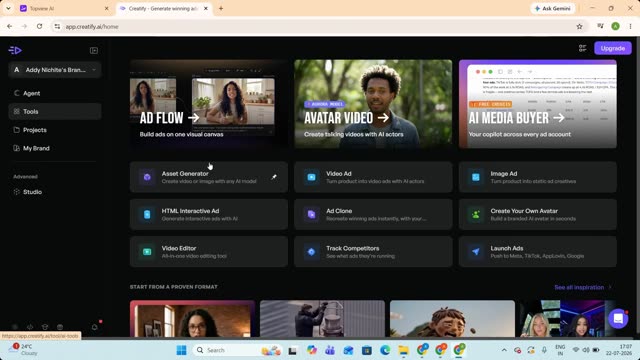Open the Chrome profile avatar
Viewport: 640px width, 360px height.
[616, 27]
